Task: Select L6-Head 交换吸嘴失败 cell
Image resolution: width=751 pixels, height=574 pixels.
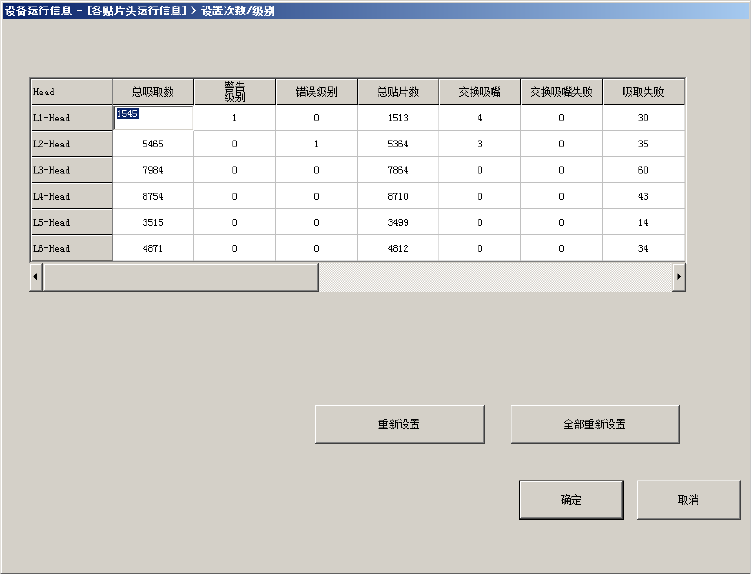Action: [561, 248]
